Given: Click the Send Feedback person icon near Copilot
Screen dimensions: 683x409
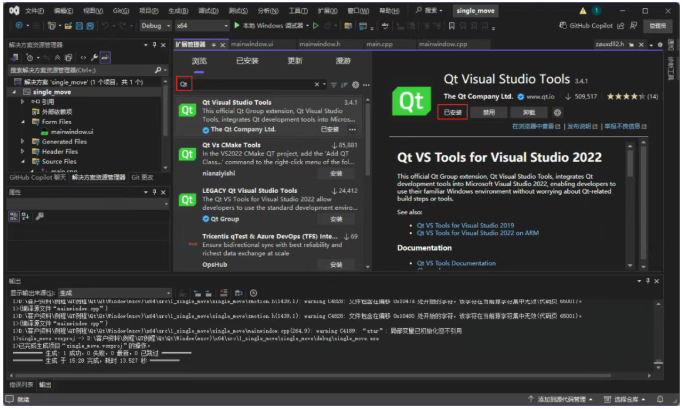Looking at the screenshot, I should [x=634, y=26].
